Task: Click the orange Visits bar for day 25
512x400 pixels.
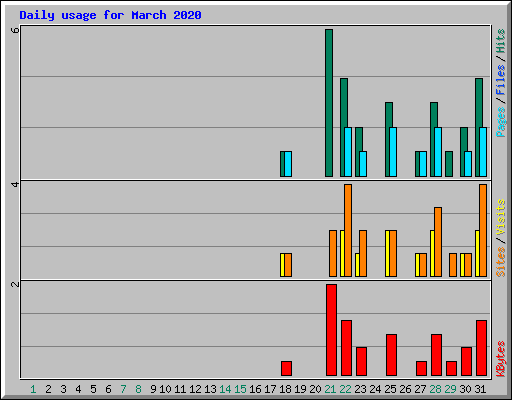Action: [393, 253]
